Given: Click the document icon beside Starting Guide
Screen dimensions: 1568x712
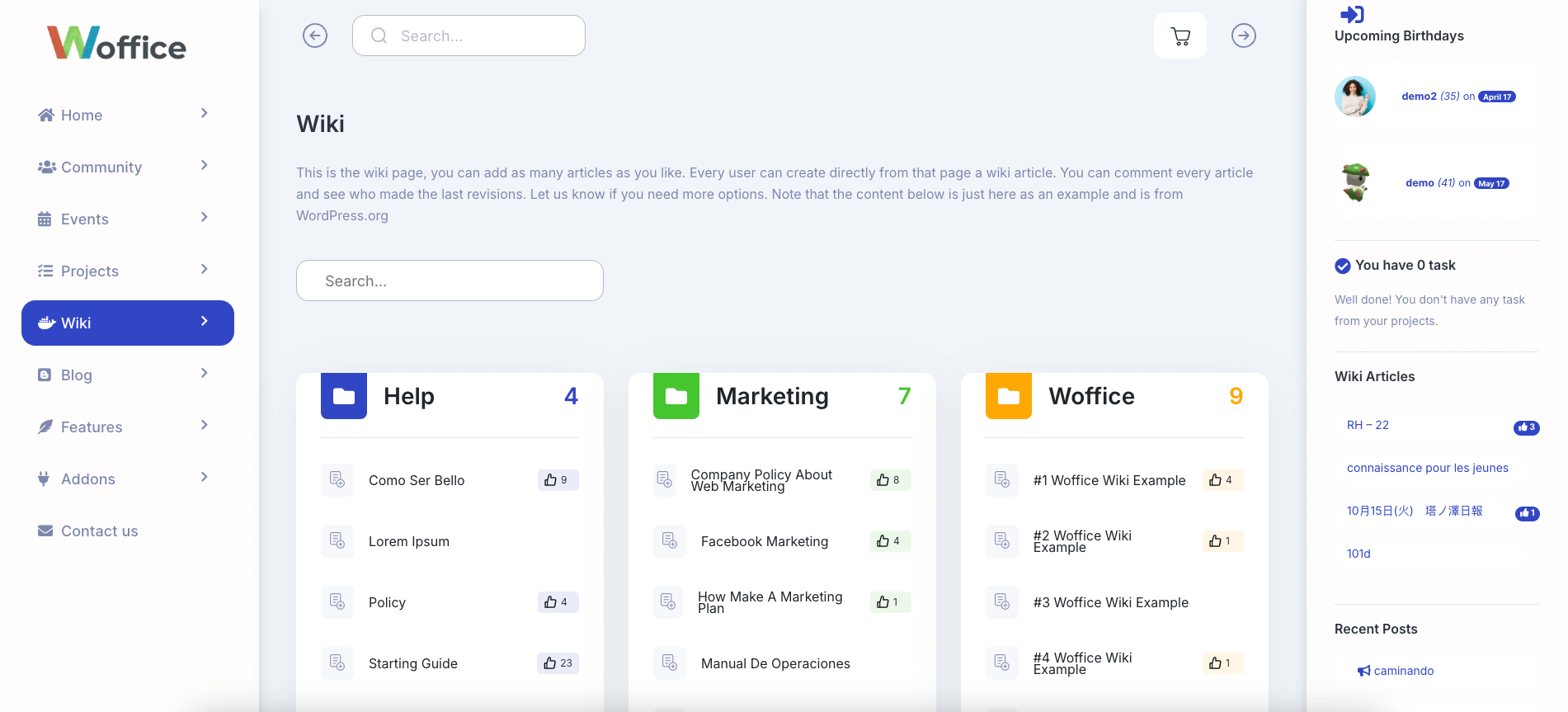Looking at the screenshot, I should [x=337, y=663].
